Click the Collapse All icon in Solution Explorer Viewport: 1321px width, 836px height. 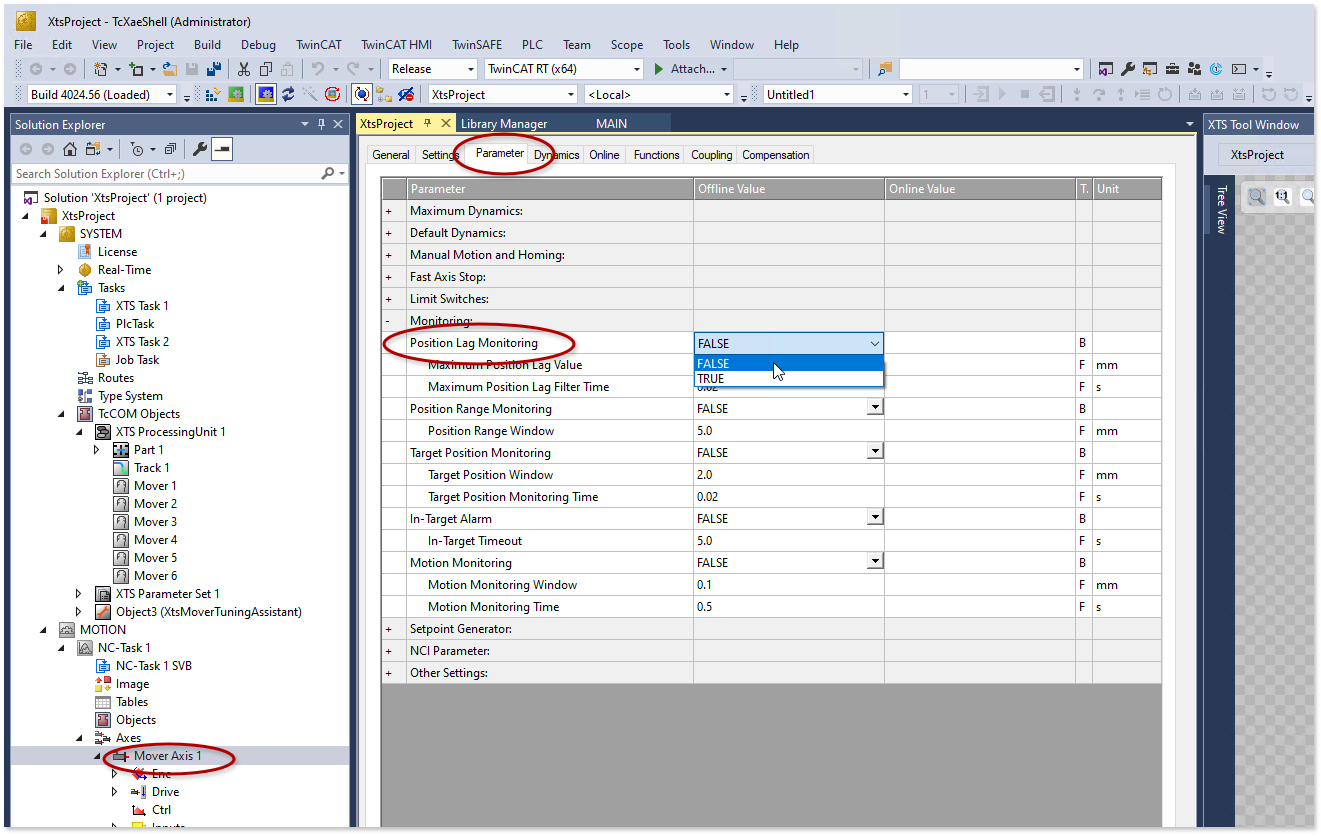click(x=170, y=149)
